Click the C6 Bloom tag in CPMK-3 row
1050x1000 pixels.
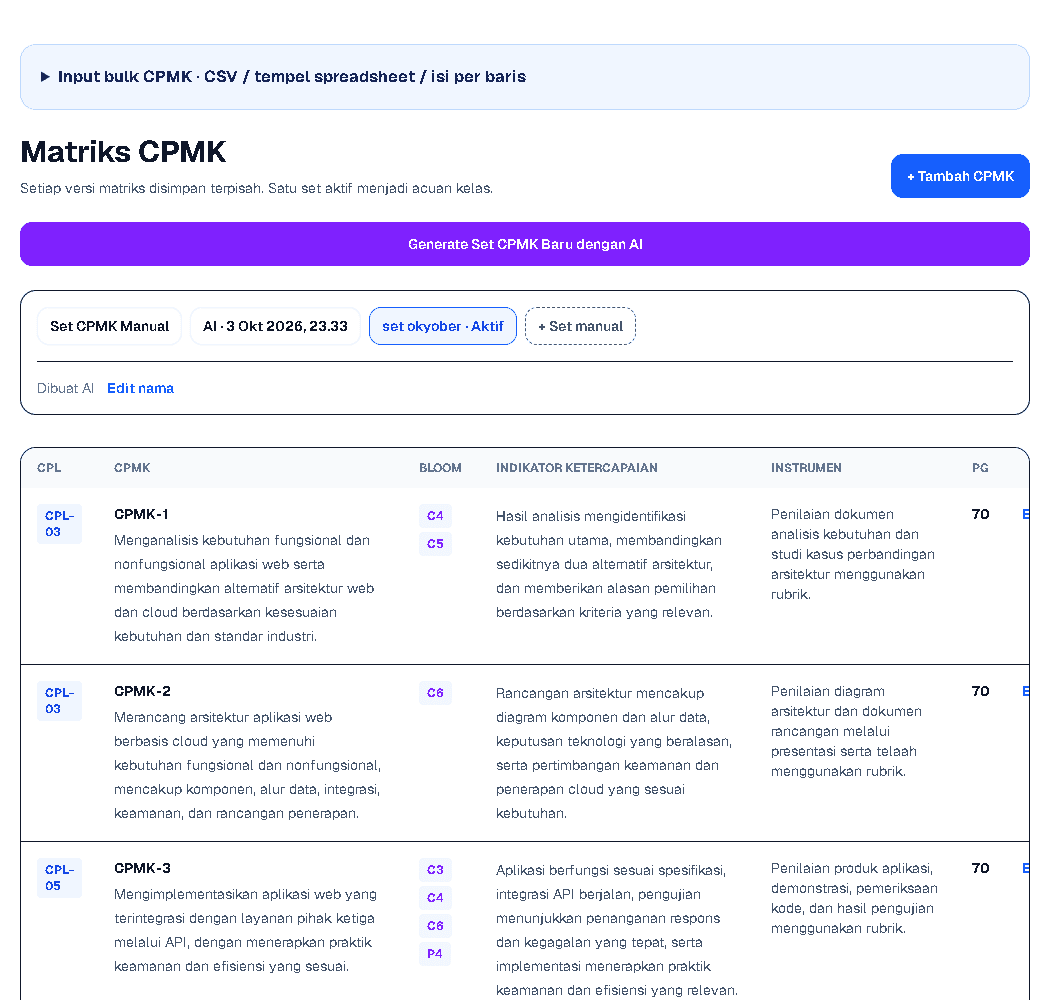(x=435, y=926)
